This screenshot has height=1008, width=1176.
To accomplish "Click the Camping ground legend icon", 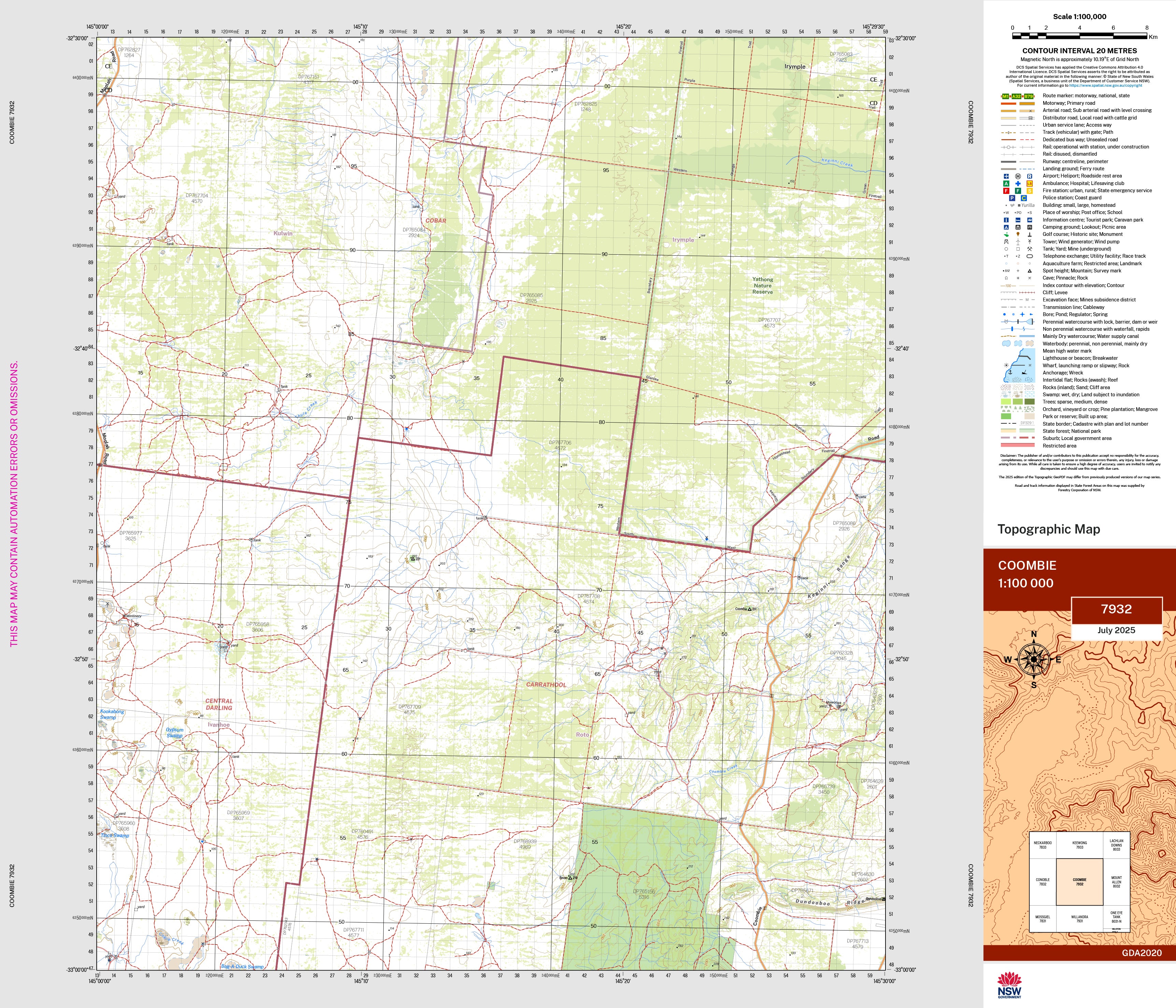I will pos(1006,227).
